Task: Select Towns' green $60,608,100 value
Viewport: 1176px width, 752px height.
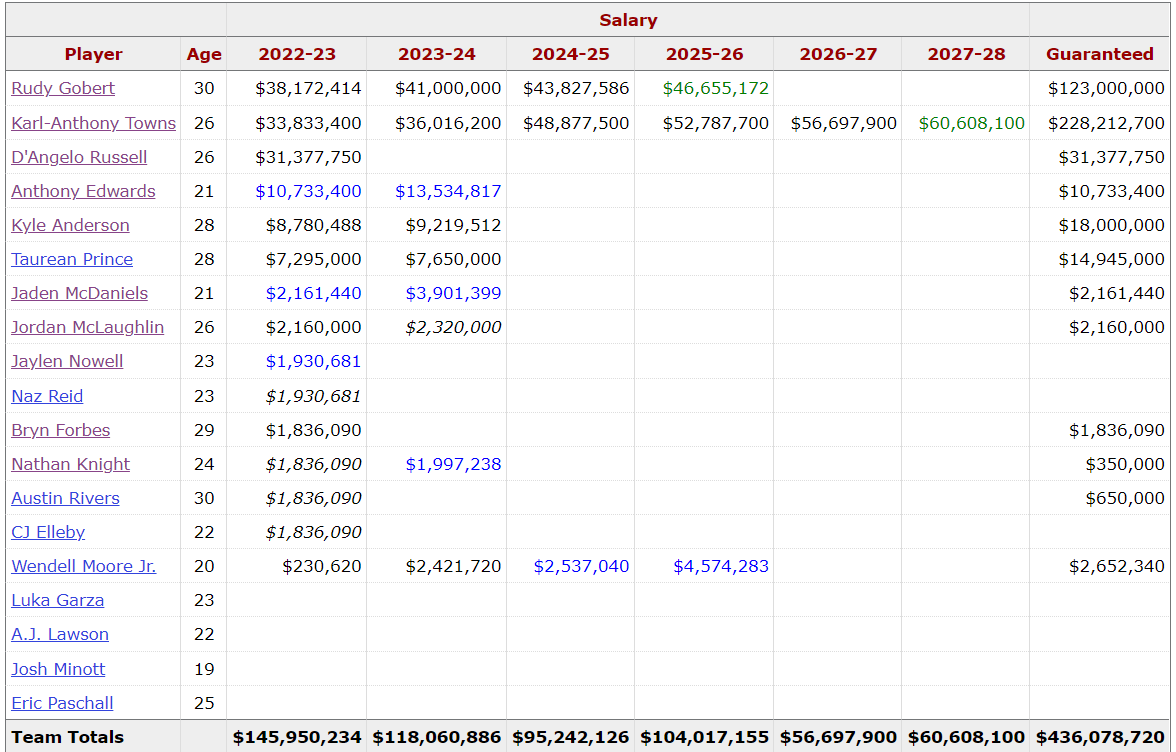Action: coord(971,123)
